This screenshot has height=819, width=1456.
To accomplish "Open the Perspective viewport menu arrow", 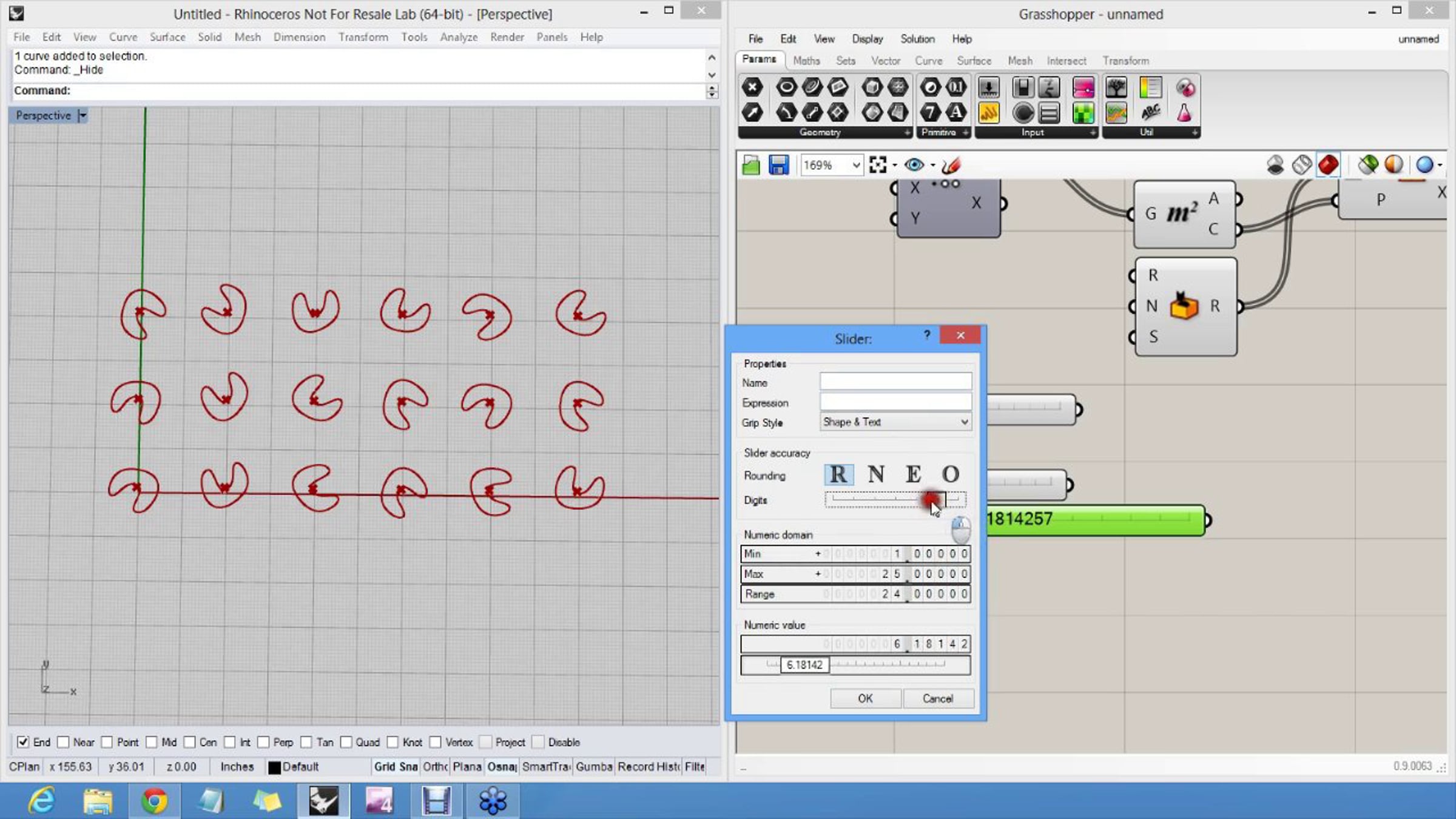I will click(83, 115).
